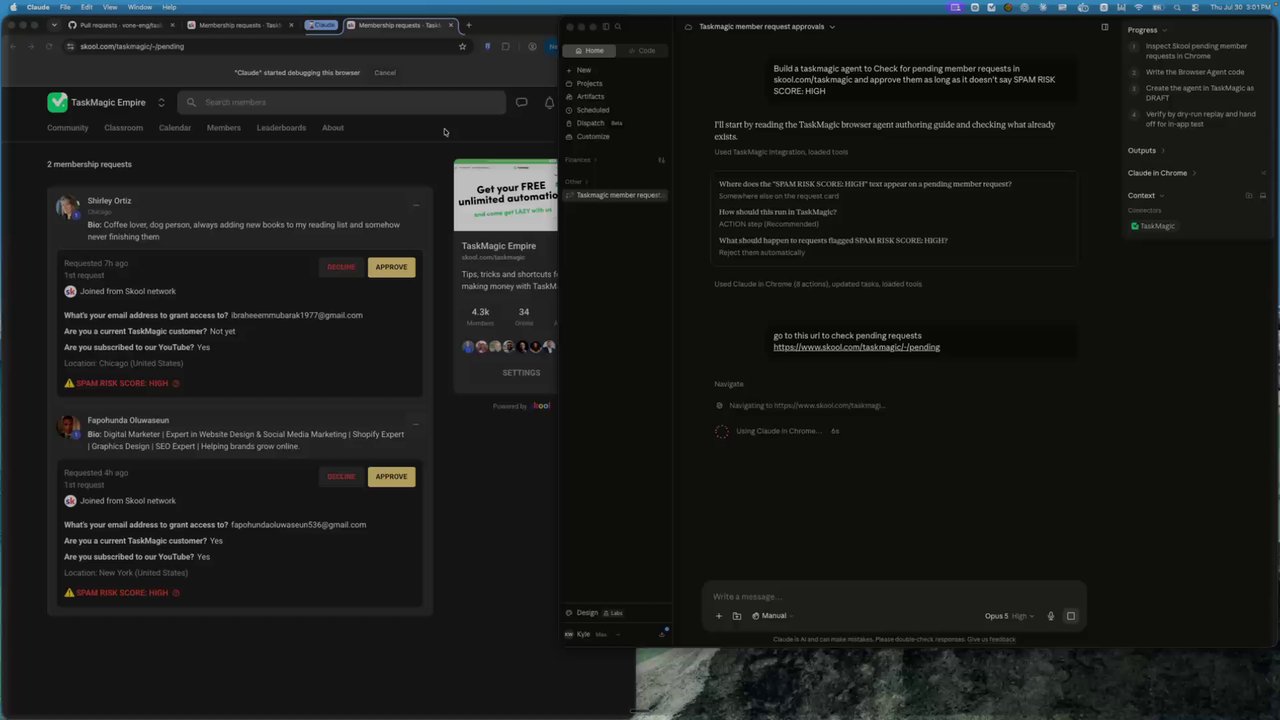Click the stop response button

coord(1070,616)
